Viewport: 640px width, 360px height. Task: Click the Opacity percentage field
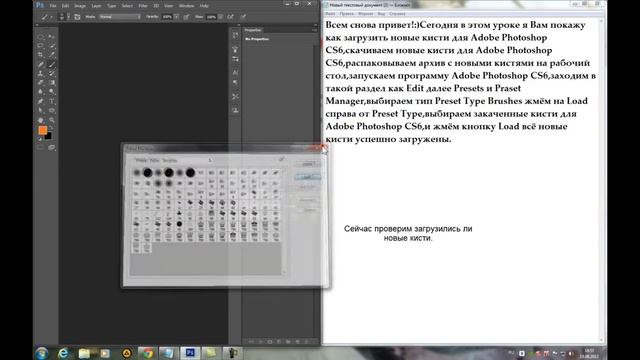(x=167, y=17)
